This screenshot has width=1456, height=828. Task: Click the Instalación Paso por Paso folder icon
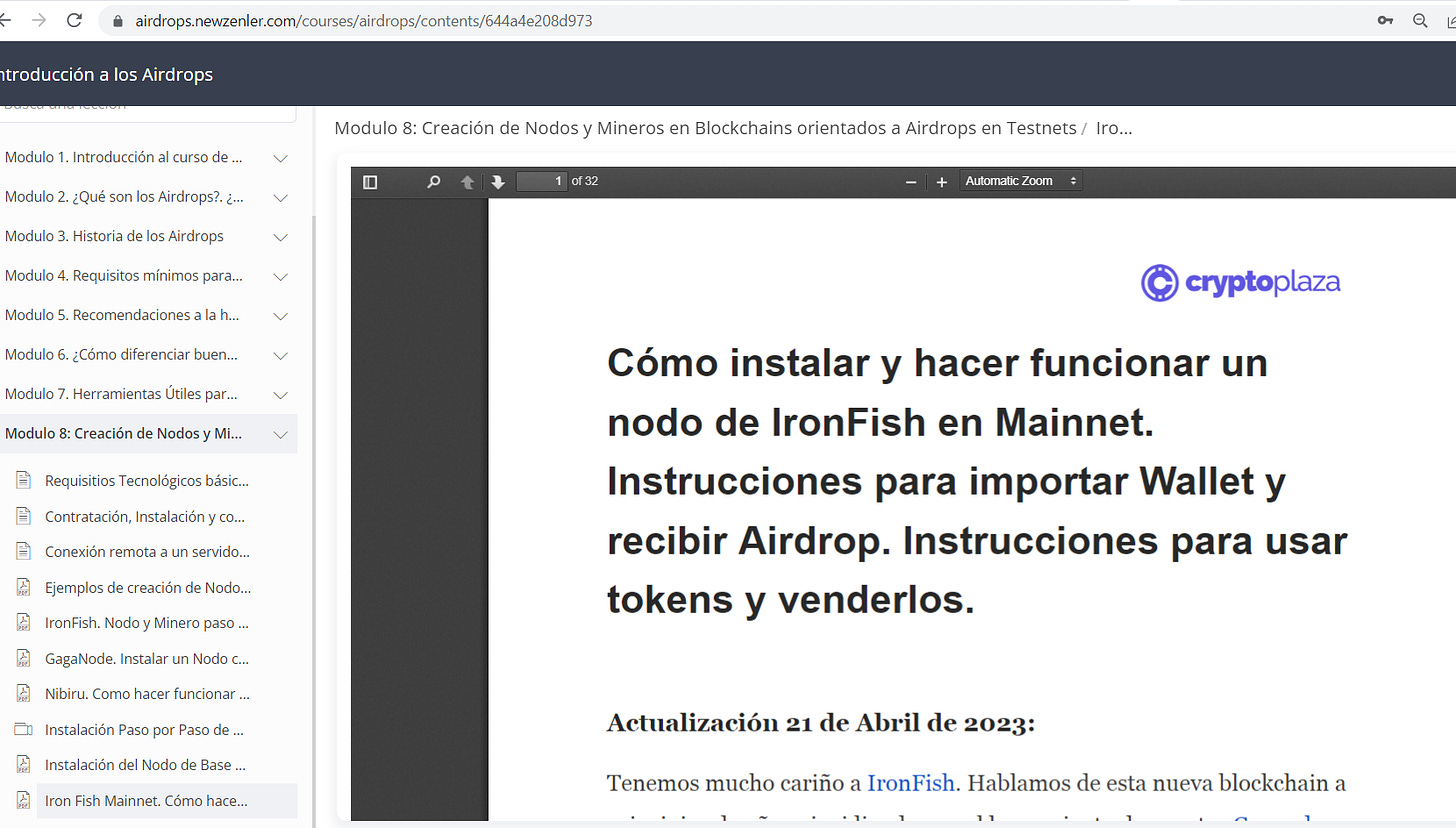click(x=24, y=729)
